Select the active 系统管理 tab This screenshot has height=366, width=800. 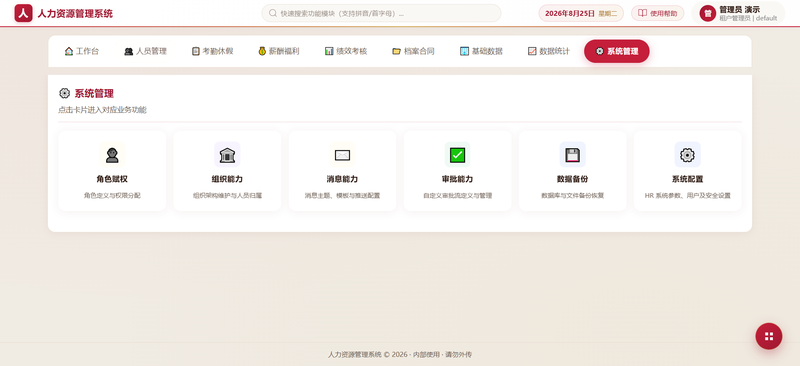[617, 51]
